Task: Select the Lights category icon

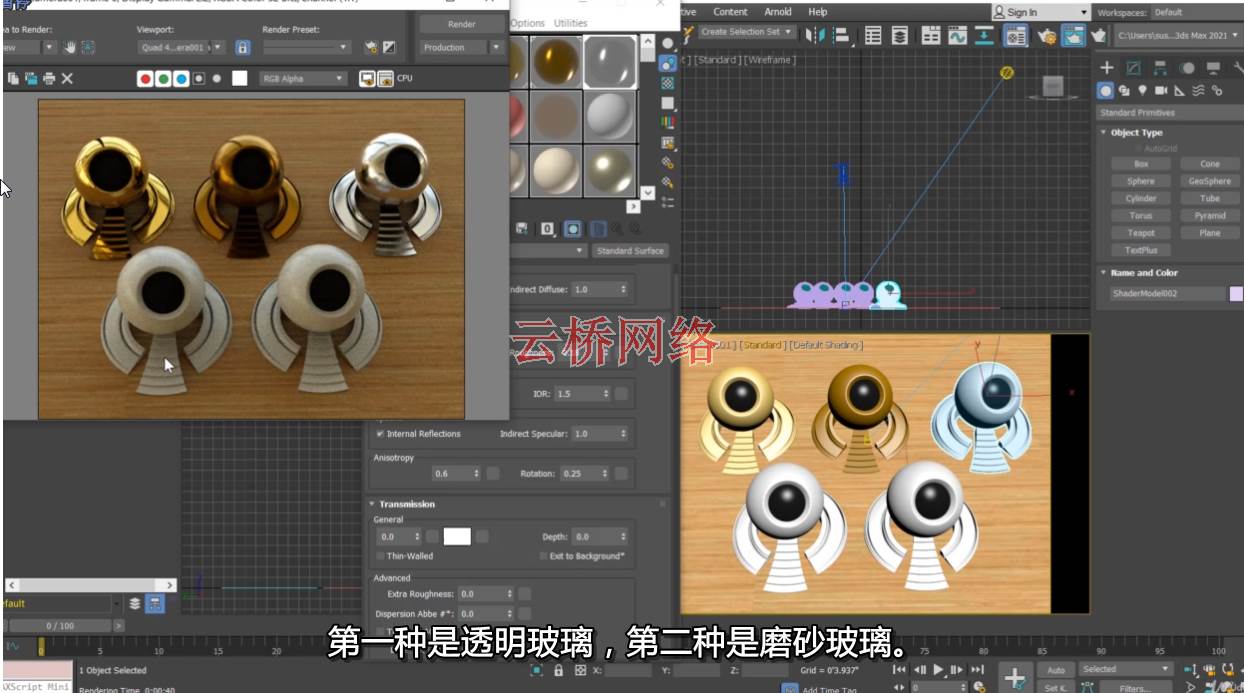Action: click(1143, 91)
